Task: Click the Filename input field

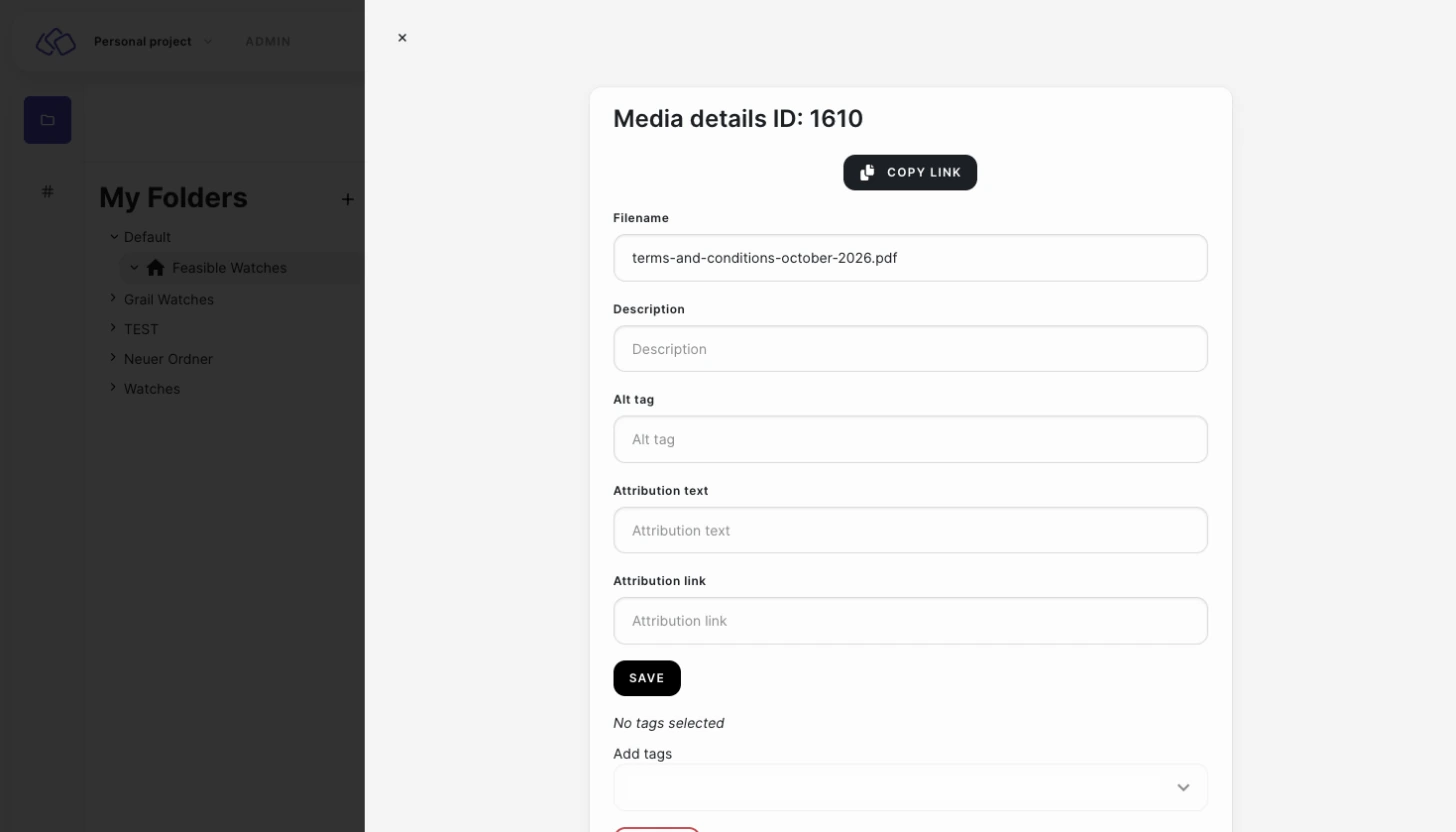Action: click(910, 258)
